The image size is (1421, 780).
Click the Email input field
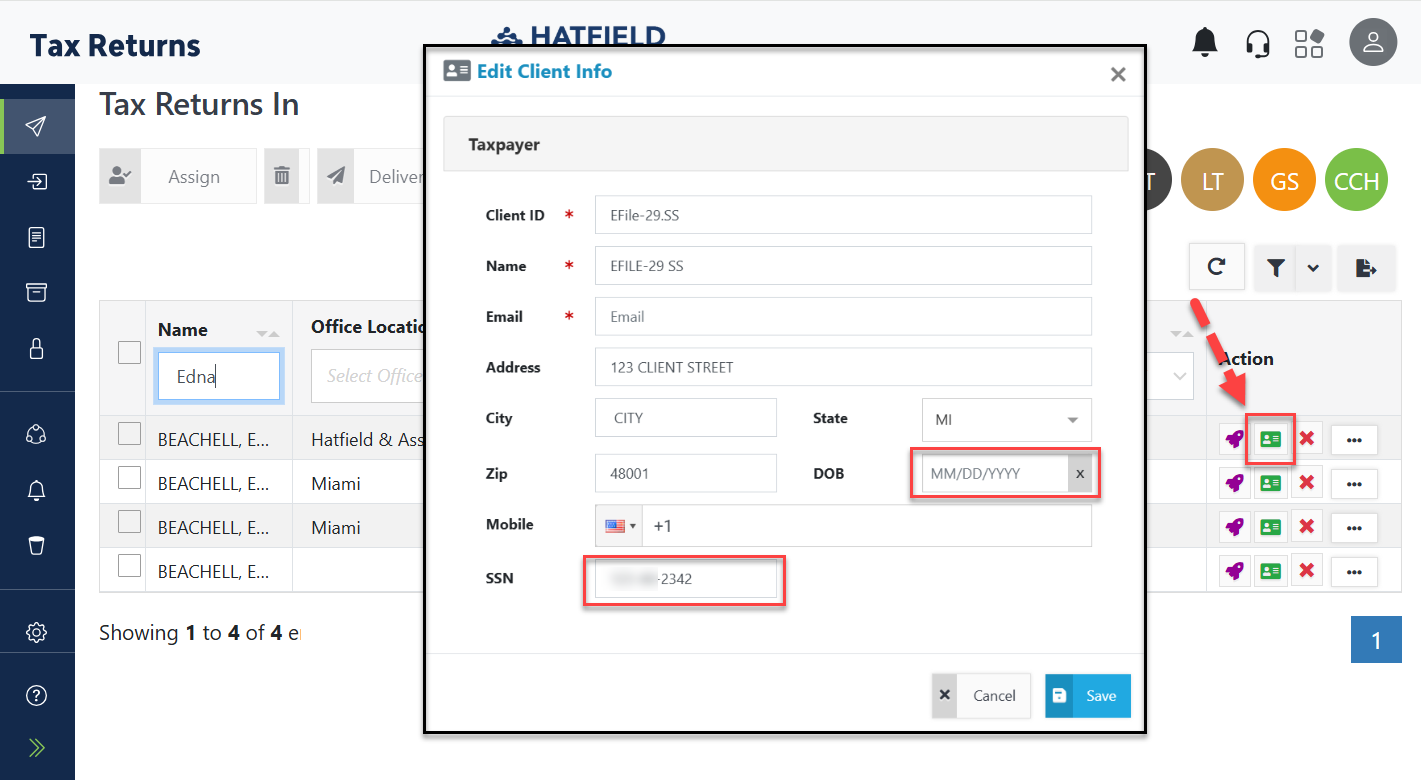click(x=842, y=317)
